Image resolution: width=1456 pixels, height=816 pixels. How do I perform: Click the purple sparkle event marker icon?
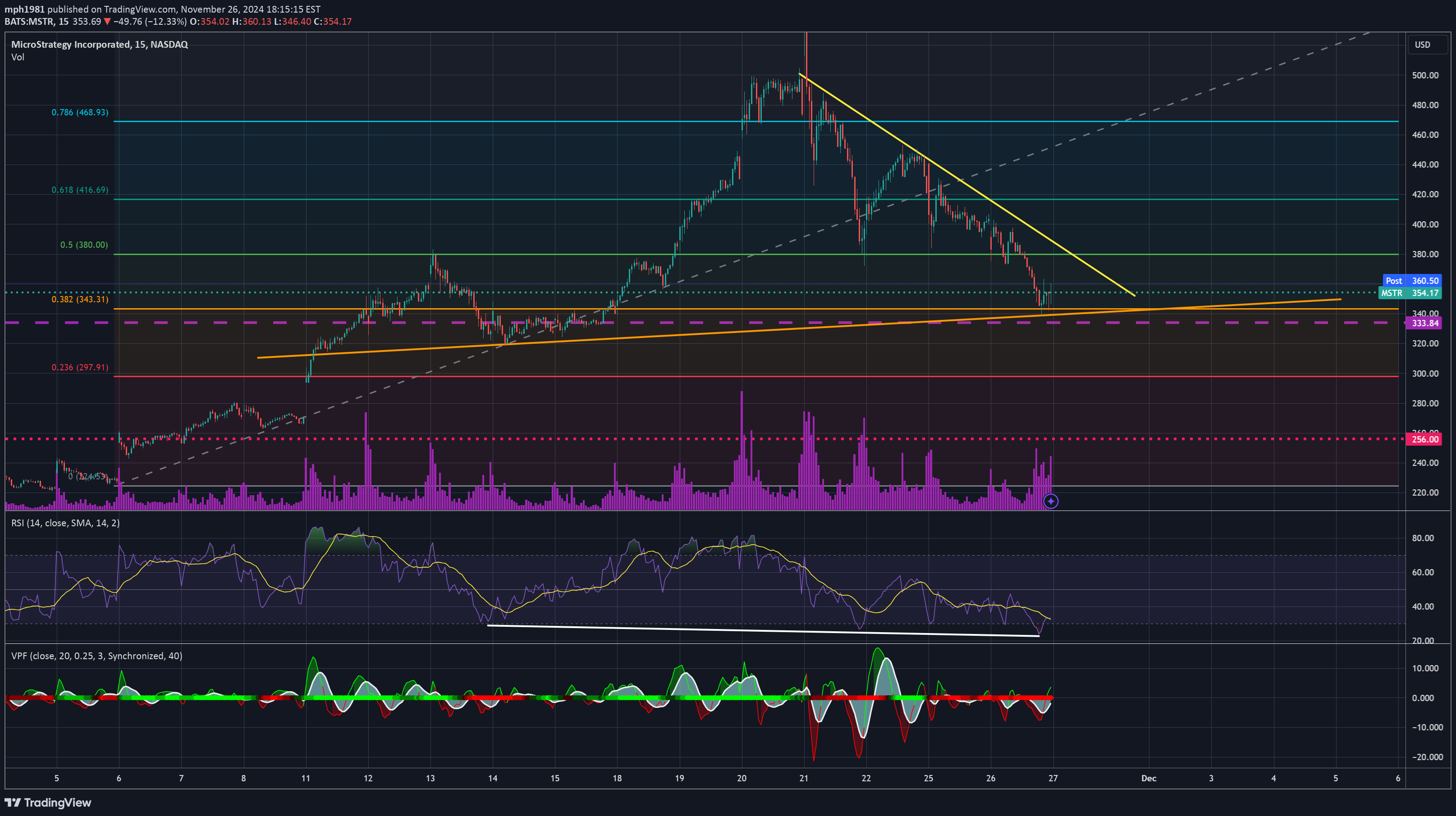pyautogui.click(x=1050, y=501)
